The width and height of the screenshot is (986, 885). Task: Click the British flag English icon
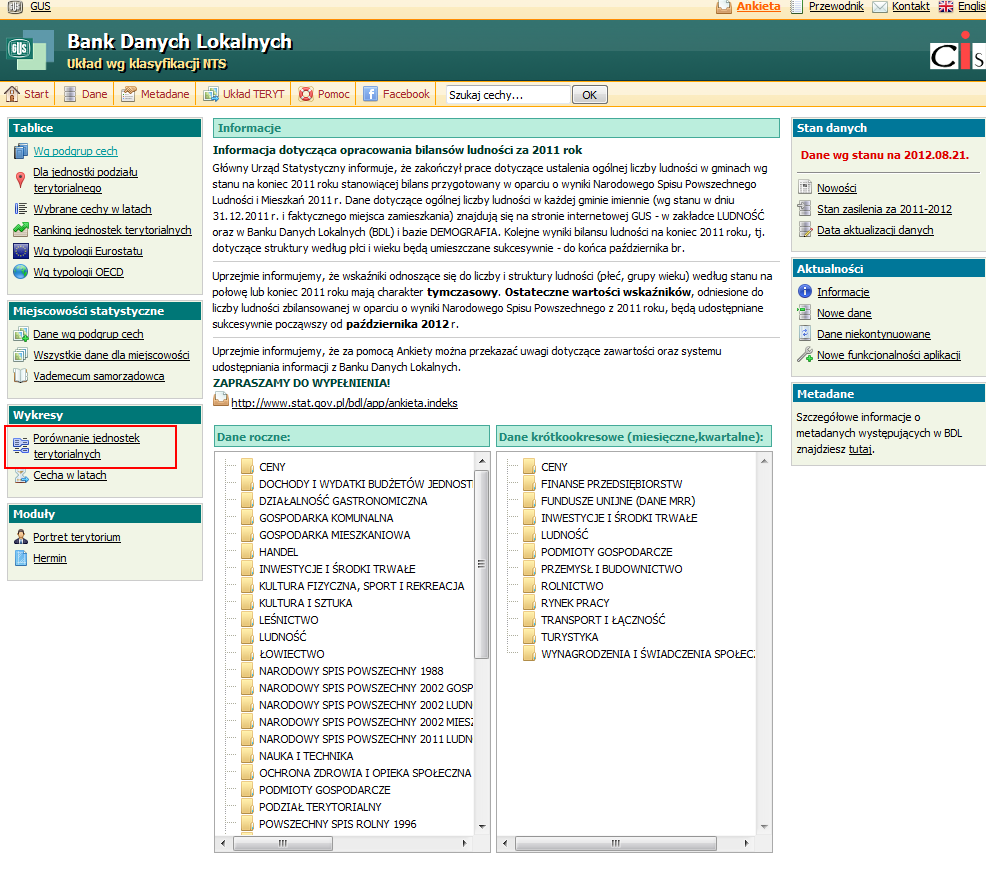click(x=945, y=6)
